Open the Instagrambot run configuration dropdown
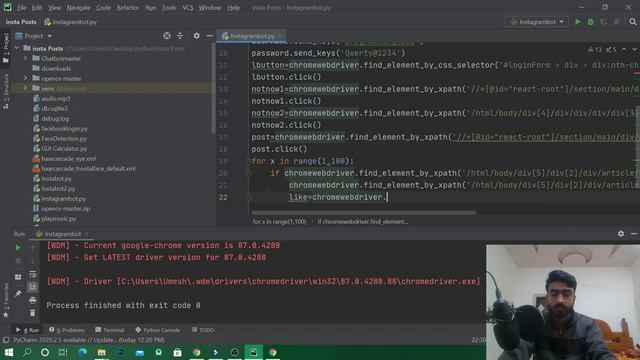The image size is (640, 360). pos(537,22)
